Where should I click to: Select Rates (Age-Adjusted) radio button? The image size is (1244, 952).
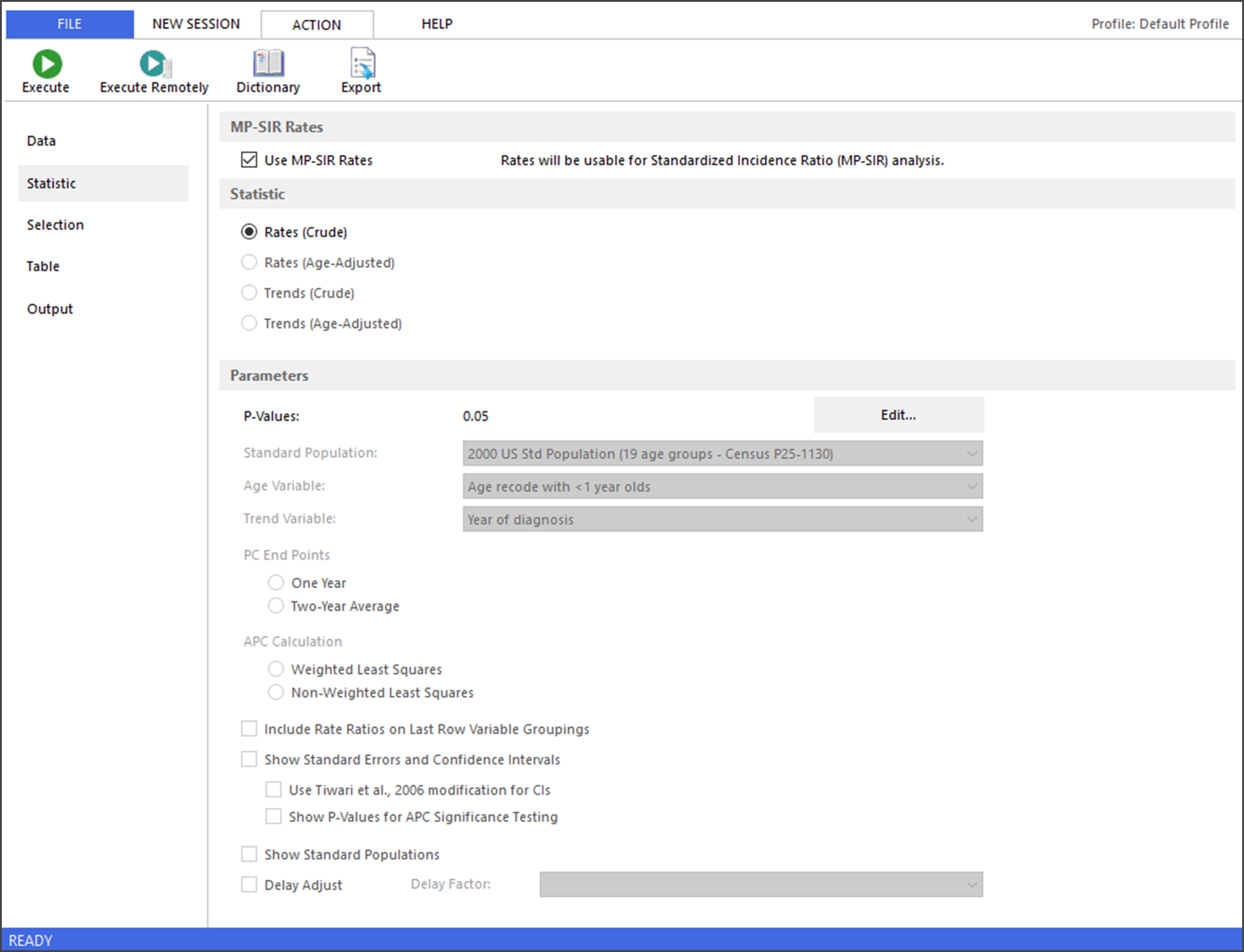pyautogui.click(x=249, y=263)
